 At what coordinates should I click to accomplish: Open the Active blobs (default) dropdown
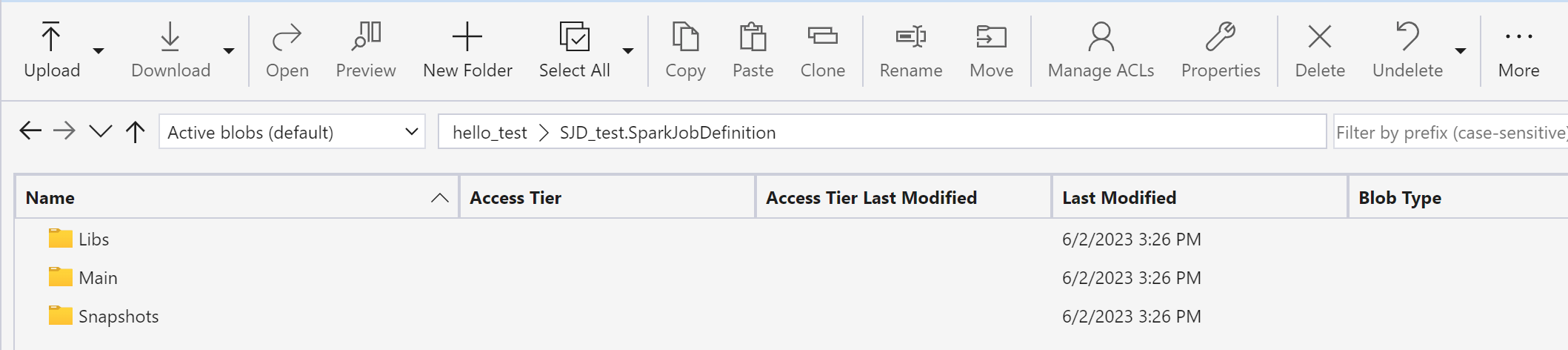292,132
